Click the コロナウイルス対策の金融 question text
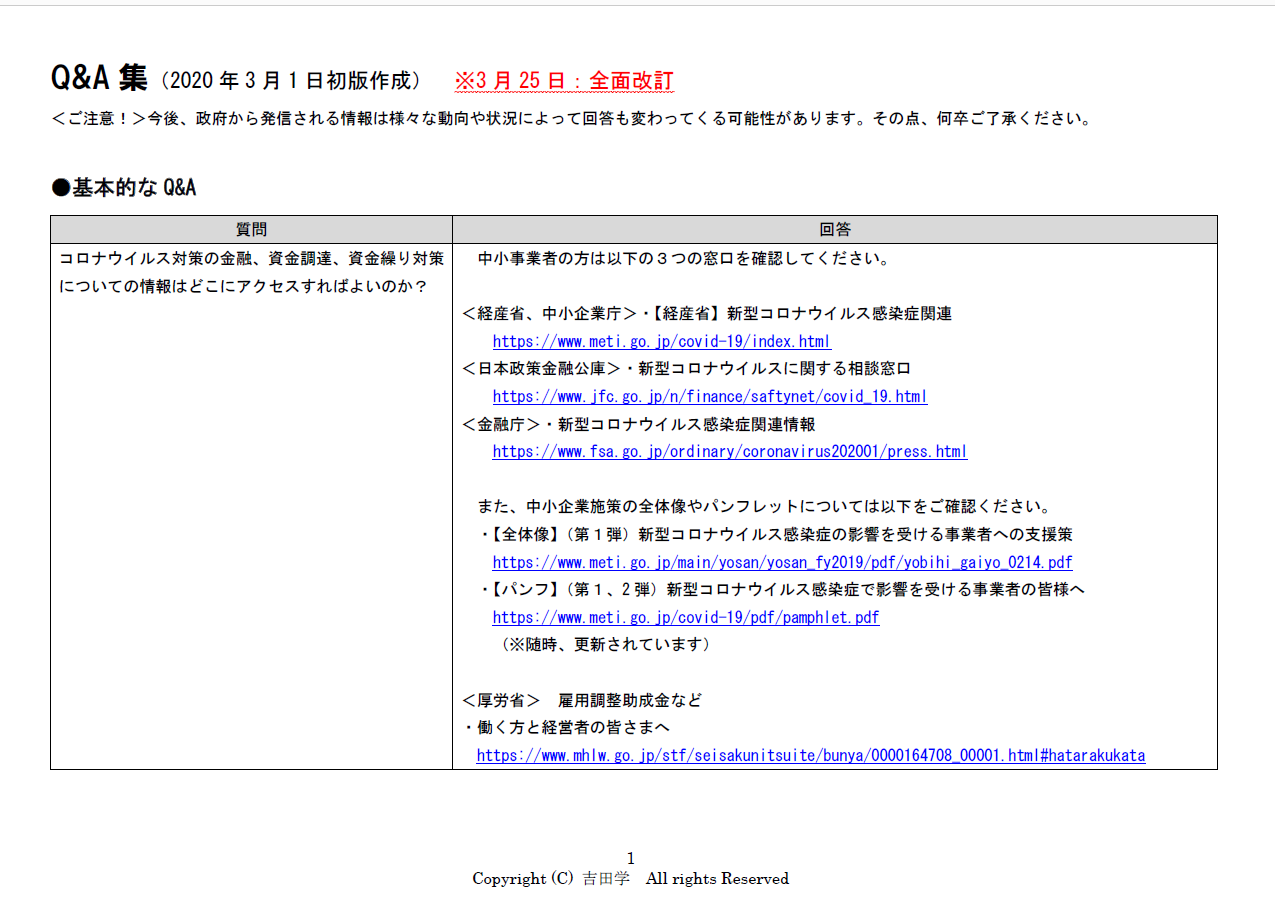1275x909 pixels. (x=251, y=258)
